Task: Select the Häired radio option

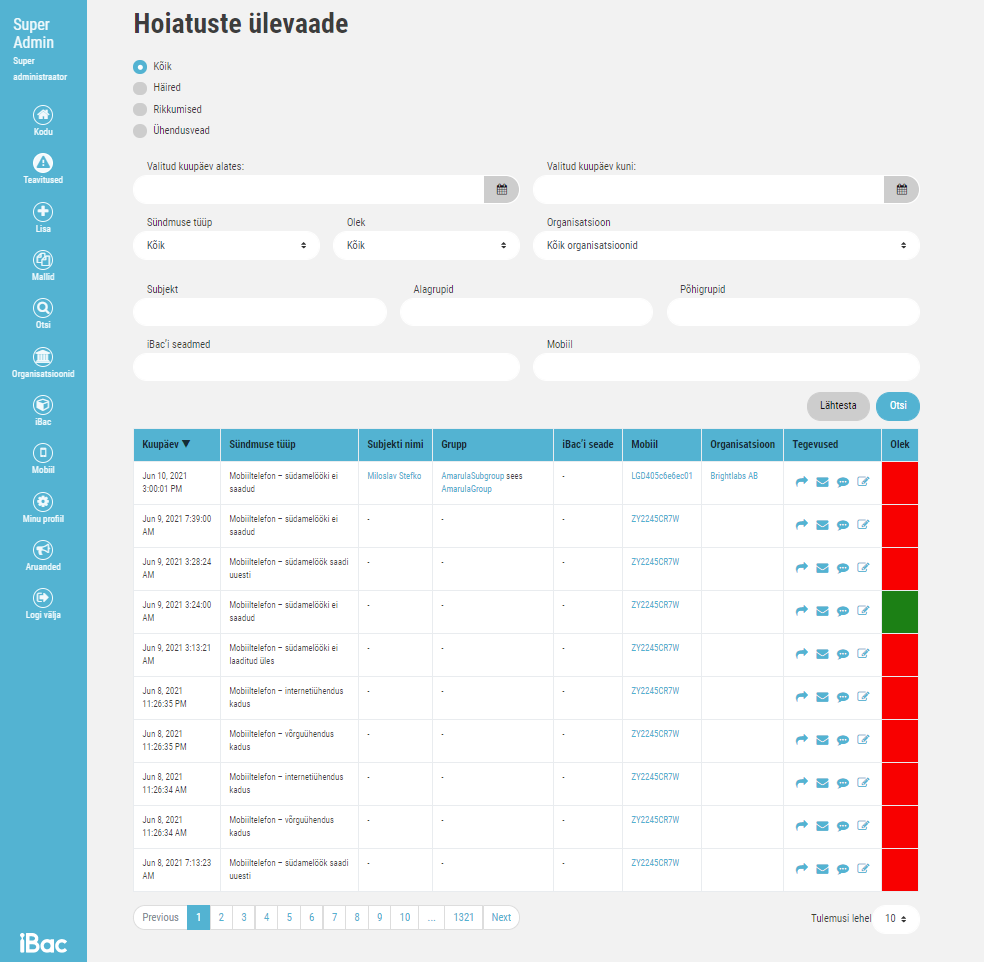Action: click(140, 88)
